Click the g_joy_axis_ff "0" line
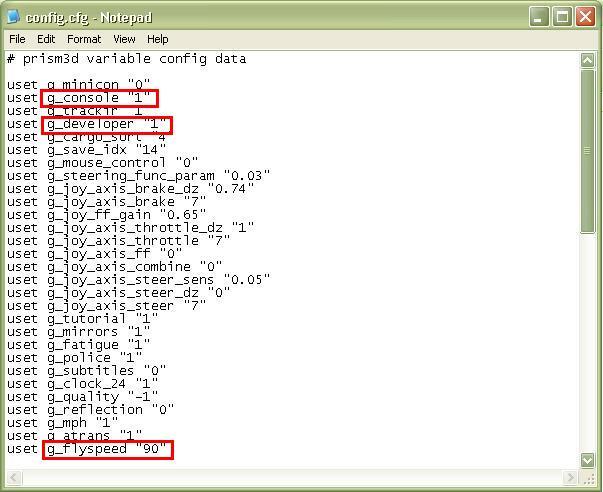The width and height of the screenshot is (603, 492). (x=95, y=254)
